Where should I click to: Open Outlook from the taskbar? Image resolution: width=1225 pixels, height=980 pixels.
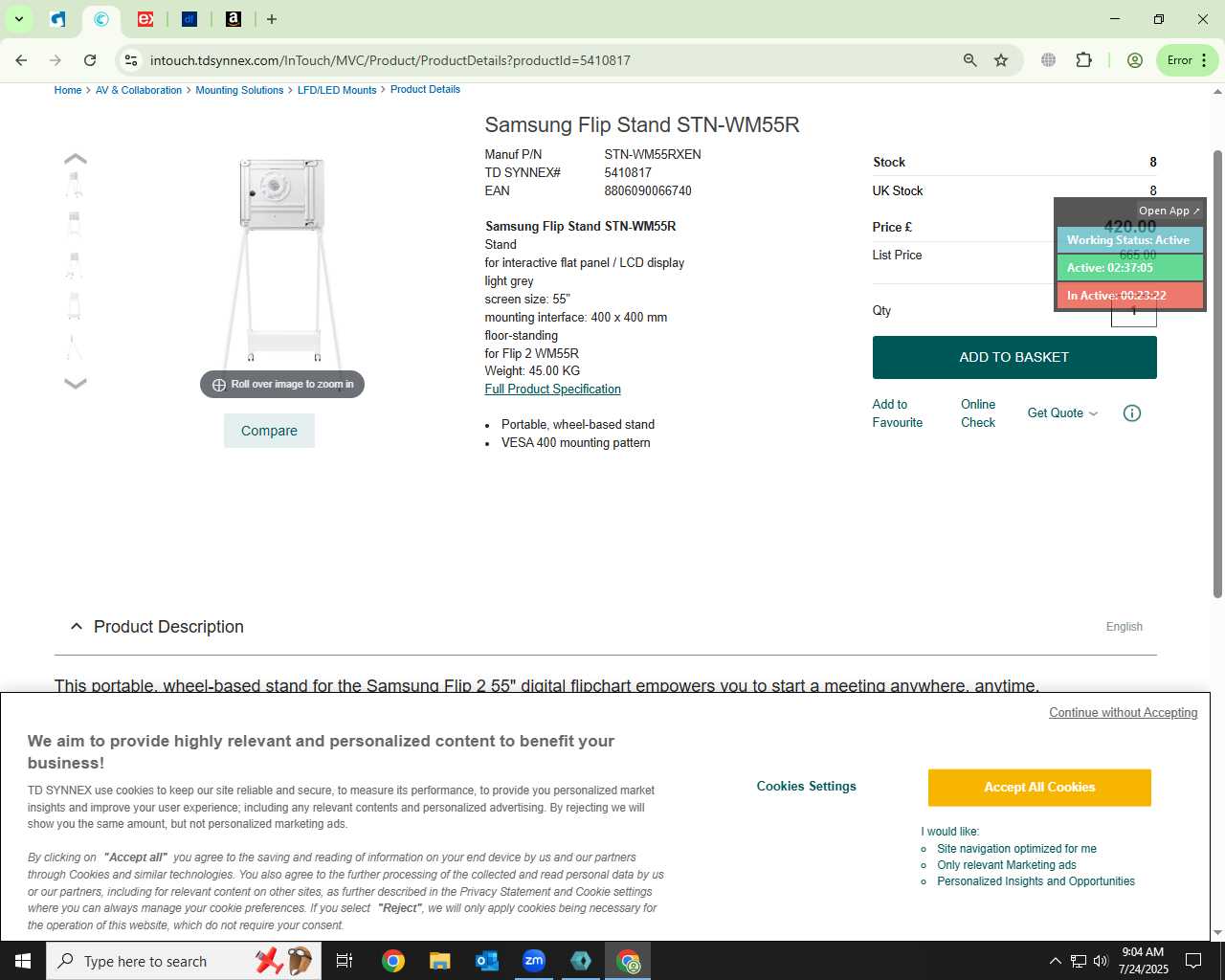tap(487, 961)
